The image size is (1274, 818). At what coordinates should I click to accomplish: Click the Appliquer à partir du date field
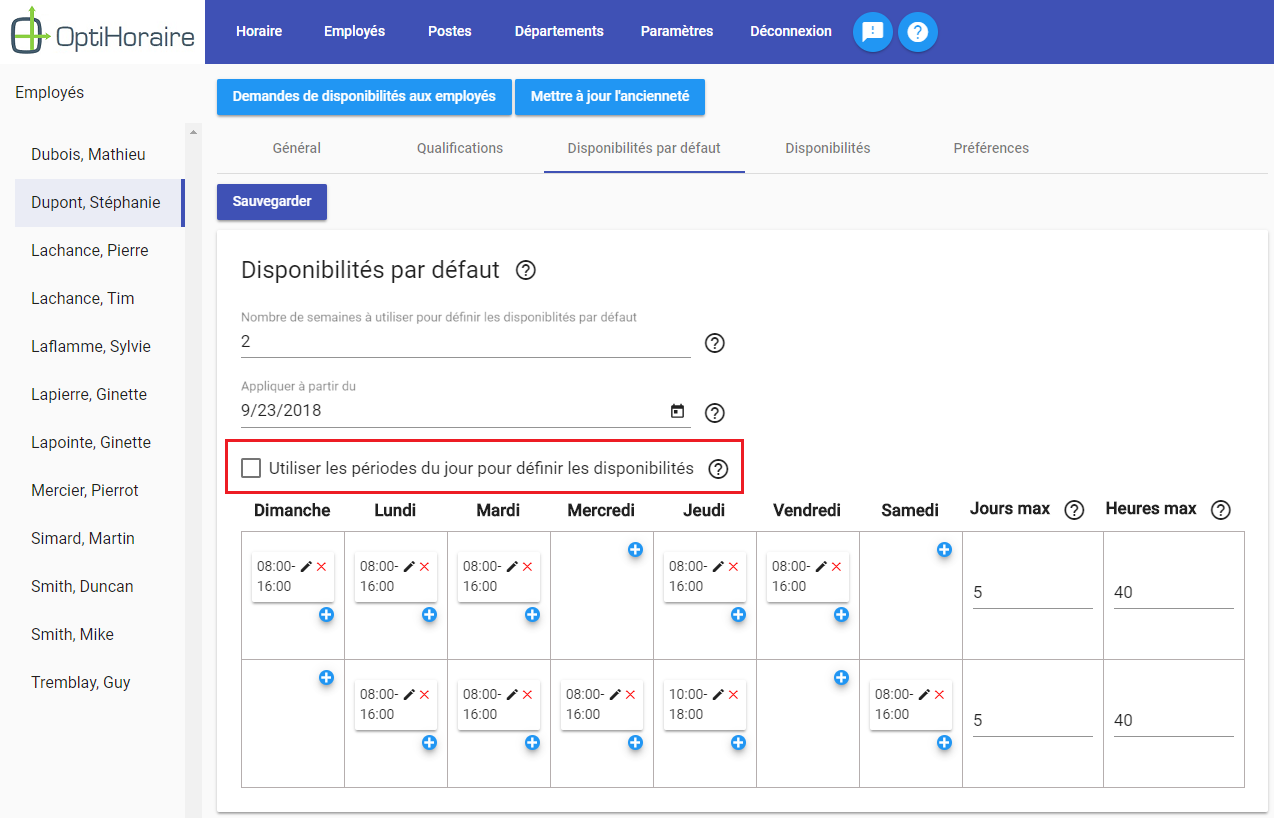click(x=453, y=410)
